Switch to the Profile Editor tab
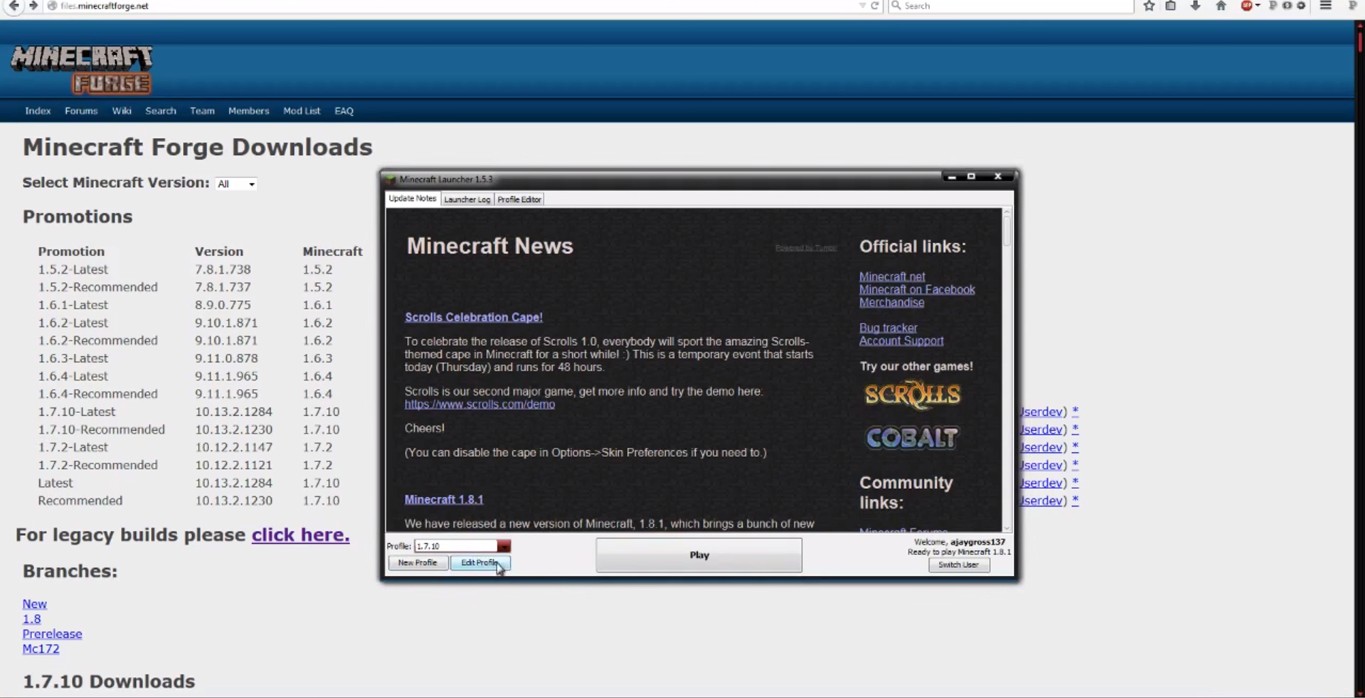The width and height of the screenshot is (1365, 698). (519, 199)
